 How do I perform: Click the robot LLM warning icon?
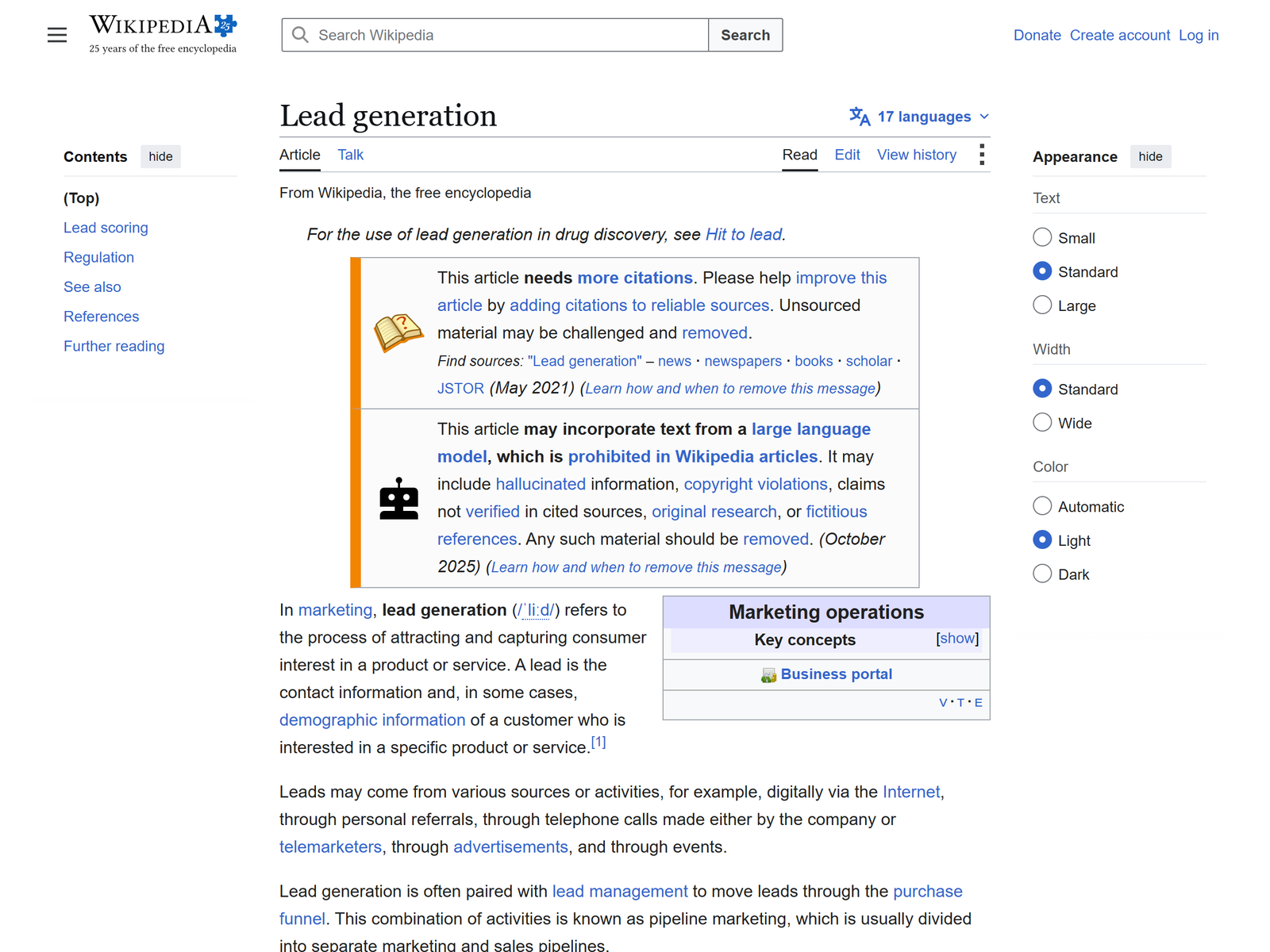pos(398,498)
